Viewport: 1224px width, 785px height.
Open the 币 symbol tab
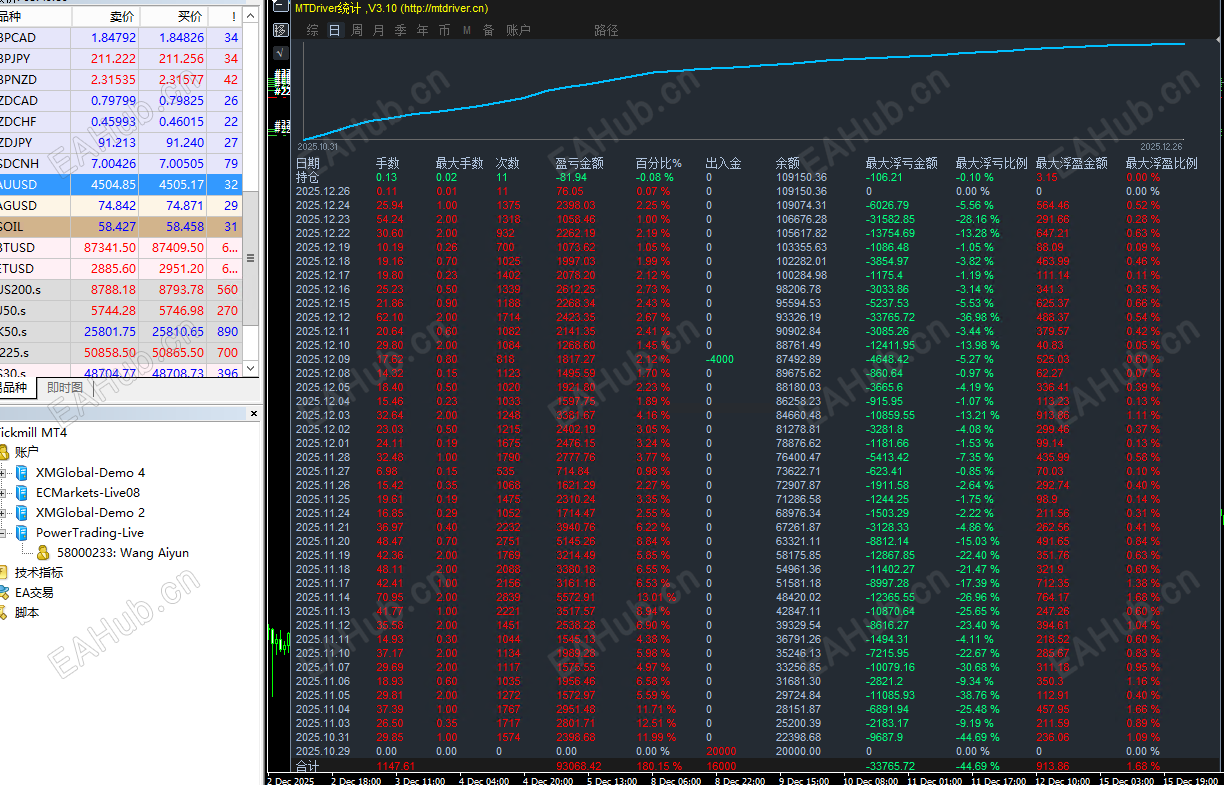(444, 30)
